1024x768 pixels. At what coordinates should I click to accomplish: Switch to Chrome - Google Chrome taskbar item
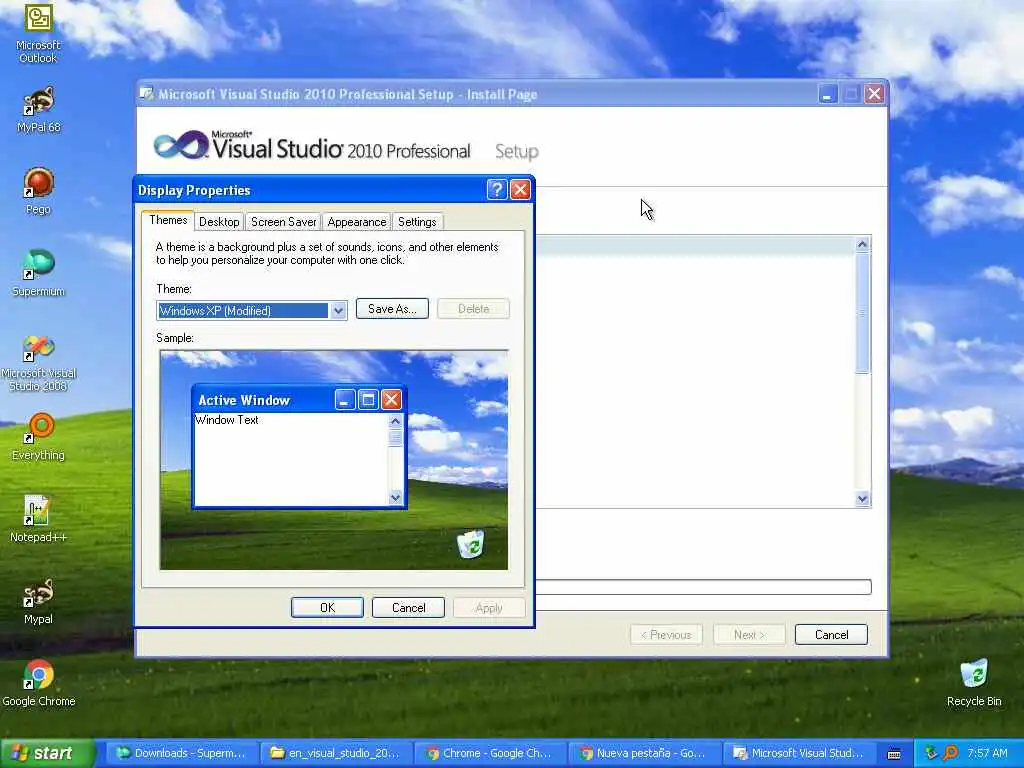click(490, 754)
